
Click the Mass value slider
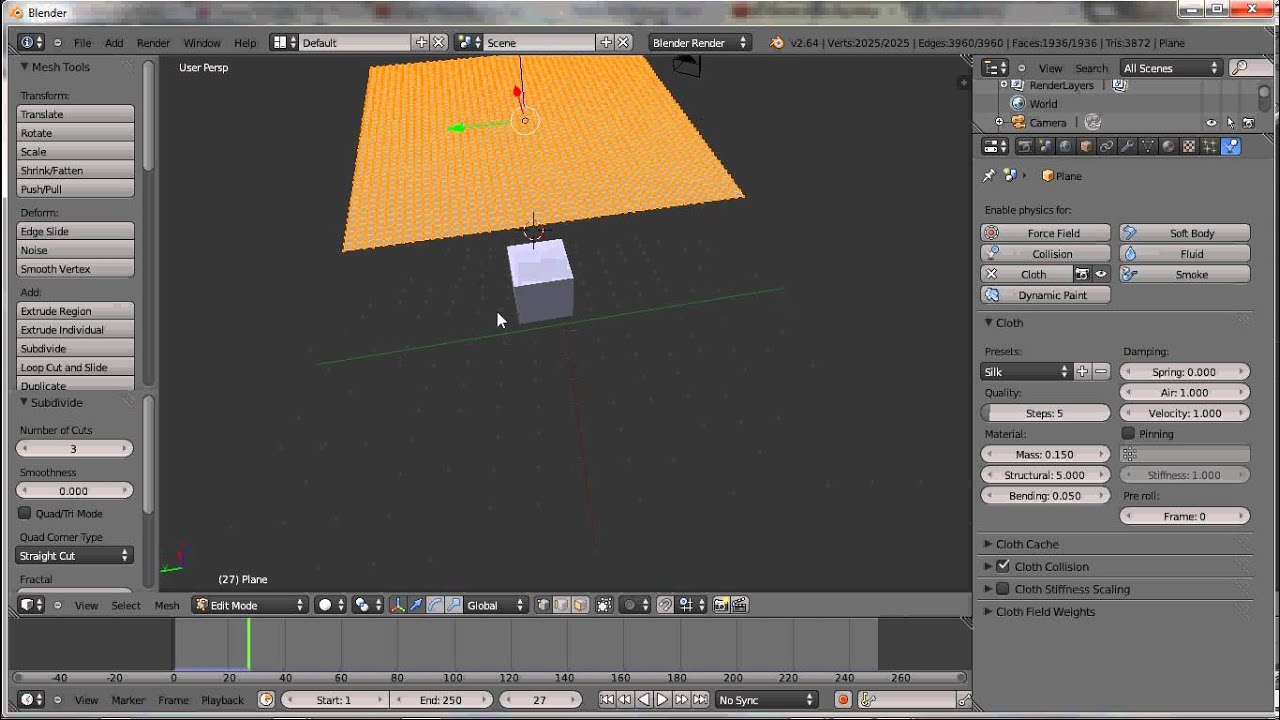1045,454
